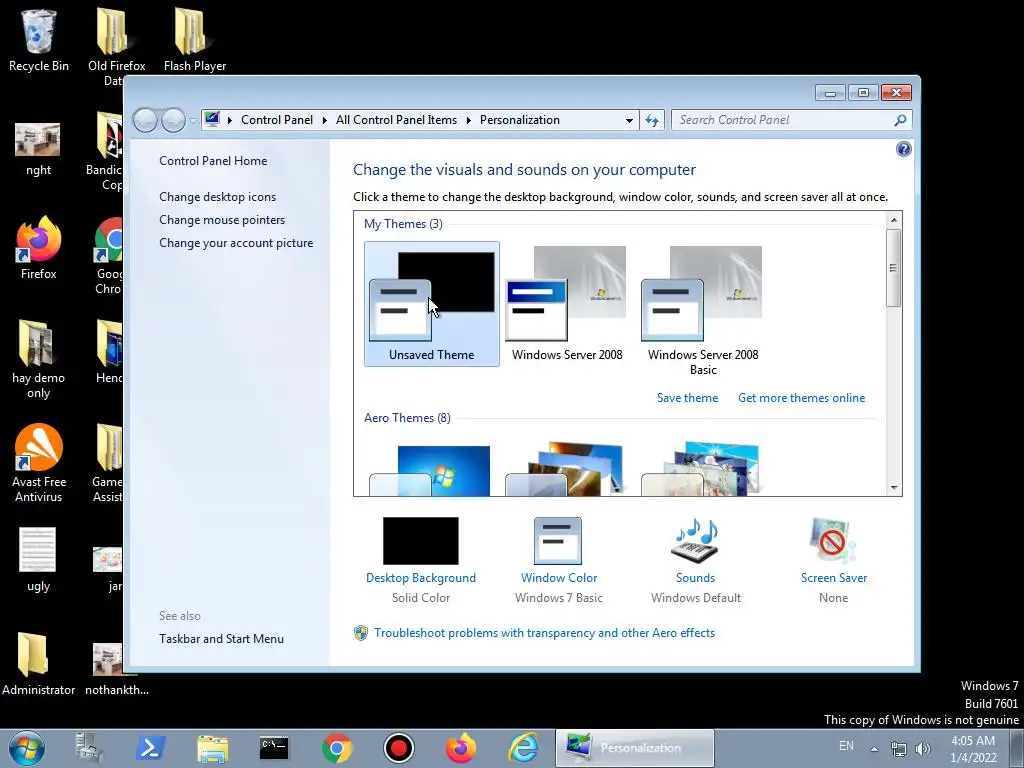Screen dimensions: 1024x768
Task: Click the Control Panel breadcrumb
Action: point(277,120)
